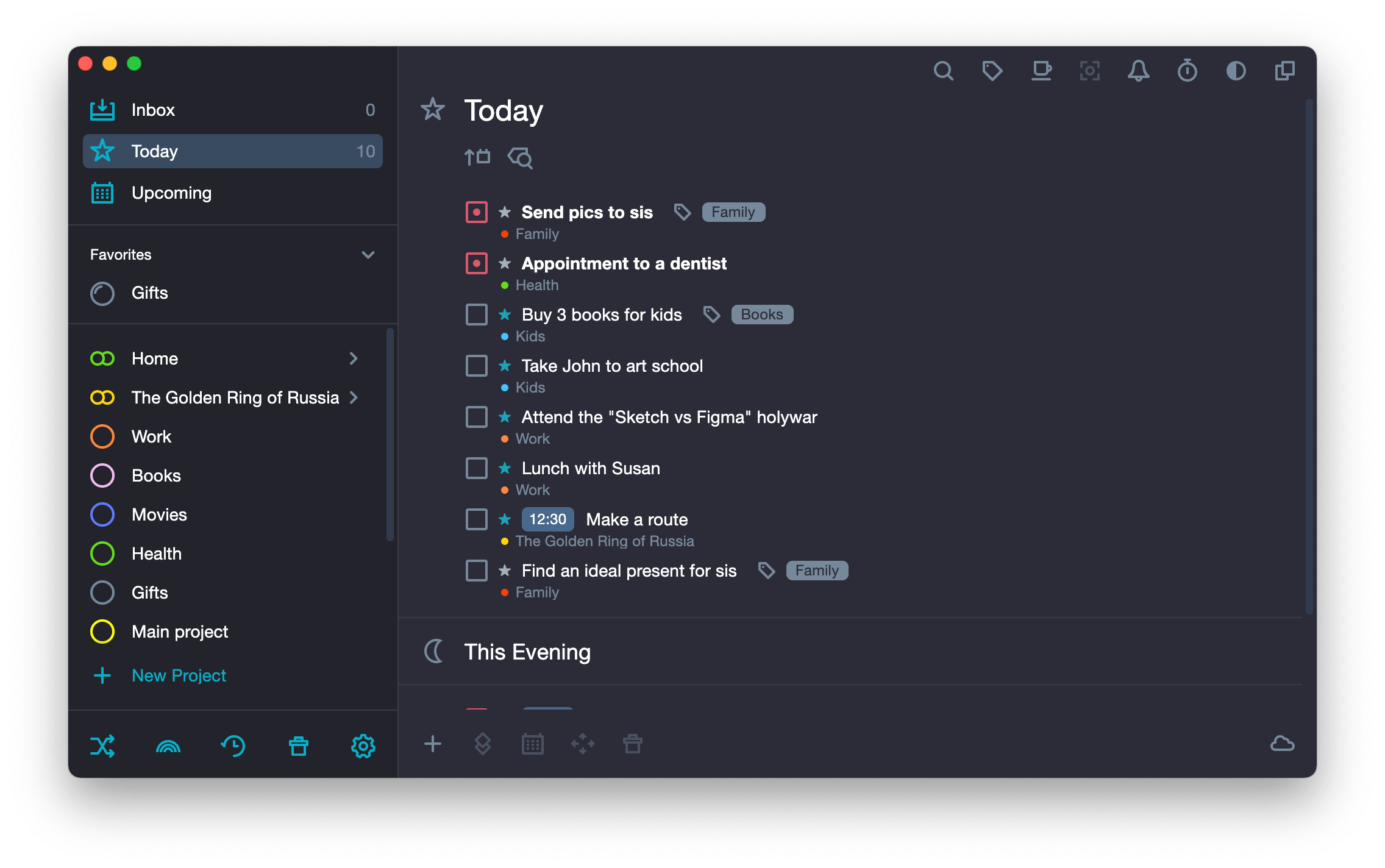Open the Movies project
This screenshot has width=1385, height=868.
(x=233, y=514)
